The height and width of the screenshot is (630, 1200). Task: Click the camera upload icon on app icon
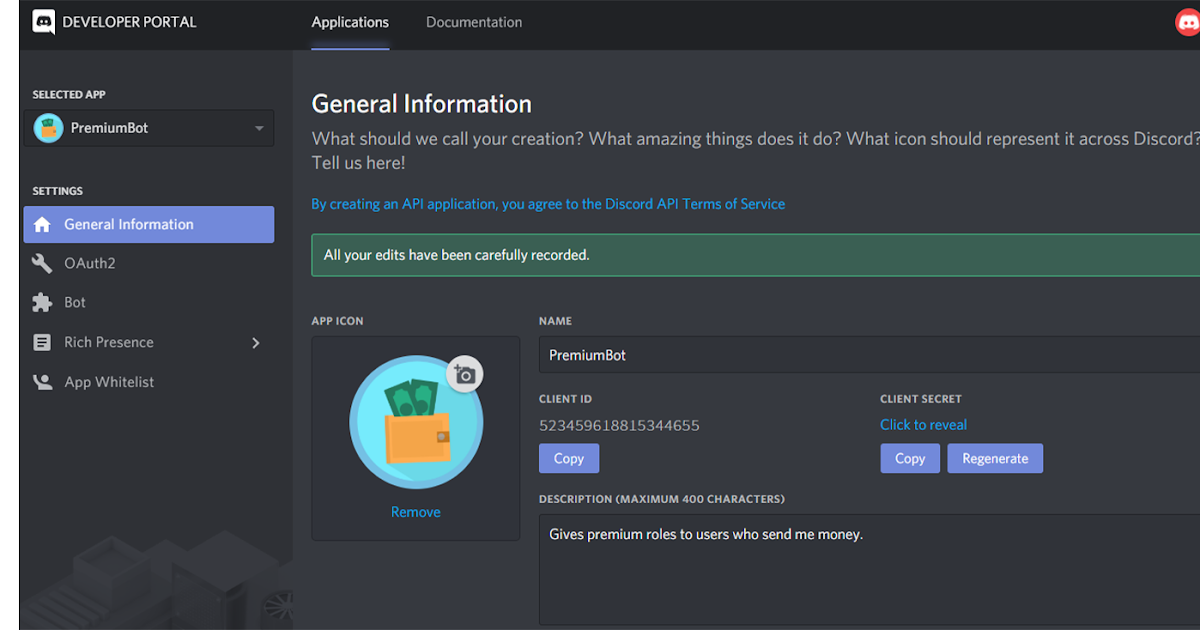[x=465, y=374]
